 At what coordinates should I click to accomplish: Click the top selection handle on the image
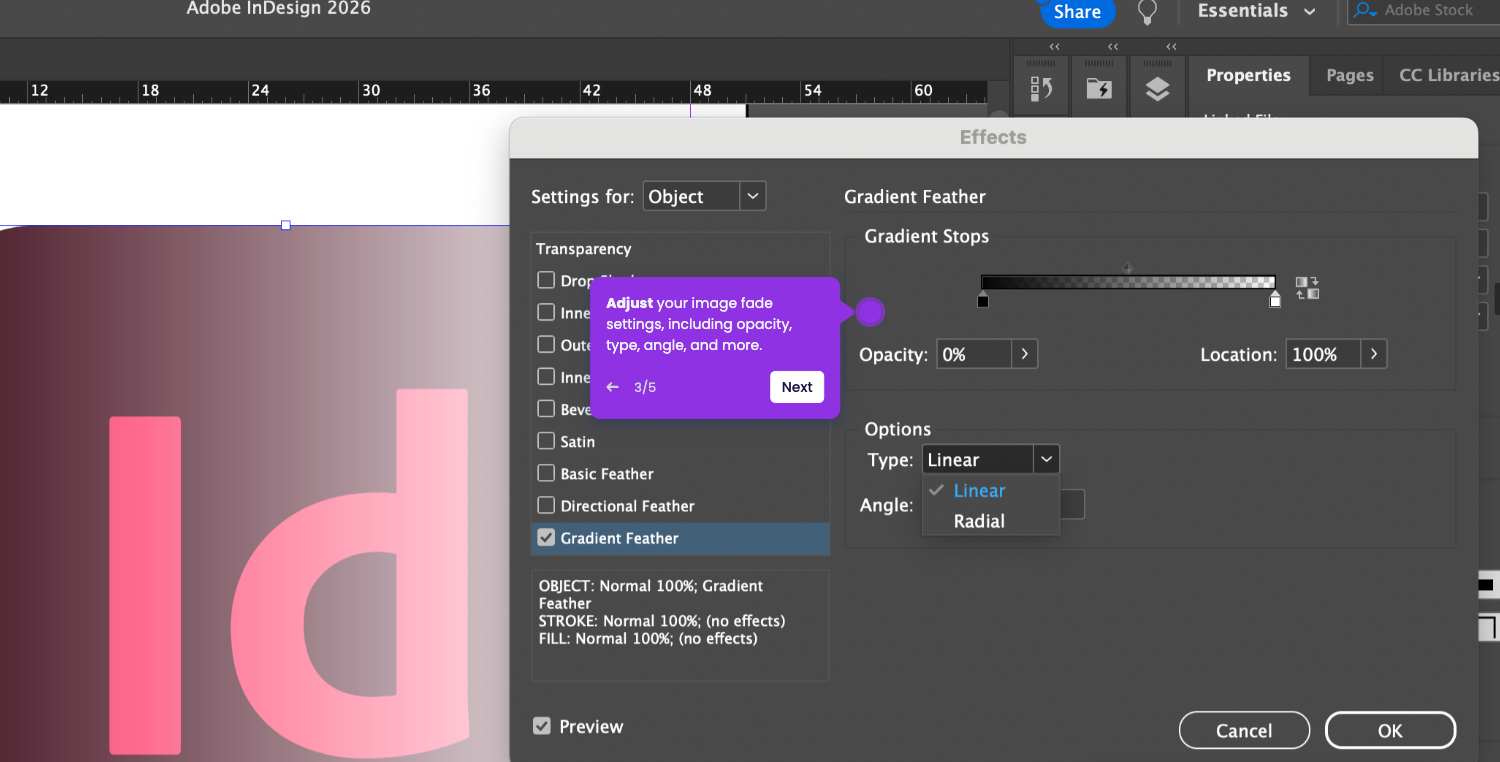(x=286, y=225)
